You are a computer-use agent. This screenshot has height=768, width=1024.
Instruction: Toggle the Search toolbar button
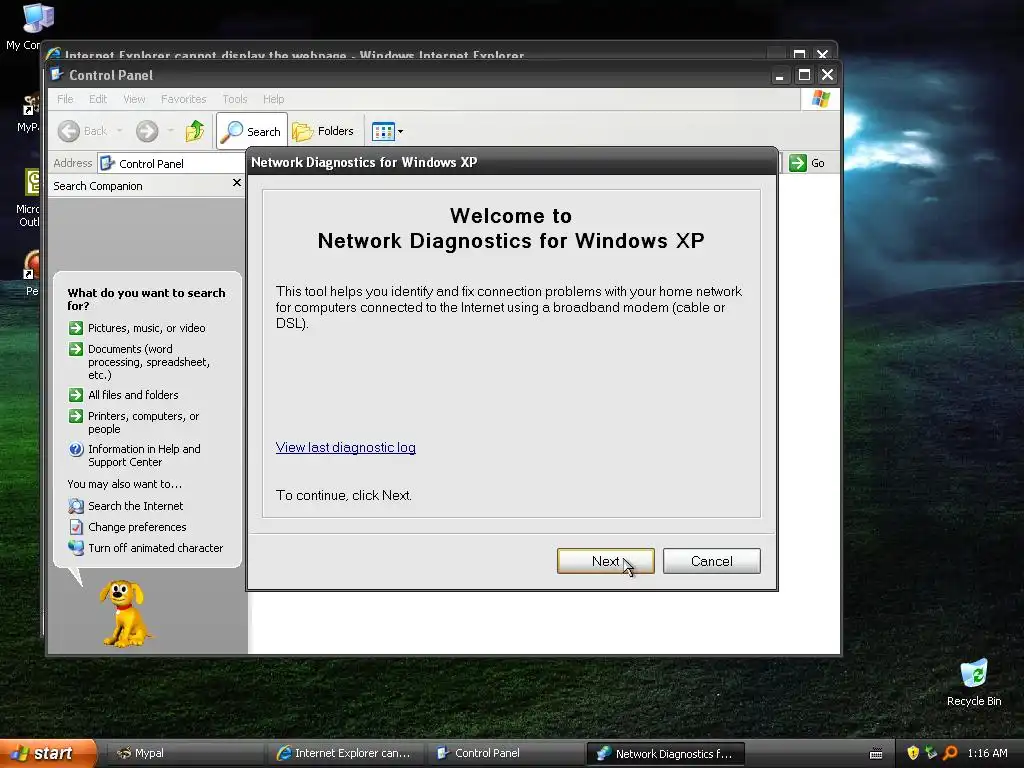point(251,131)
